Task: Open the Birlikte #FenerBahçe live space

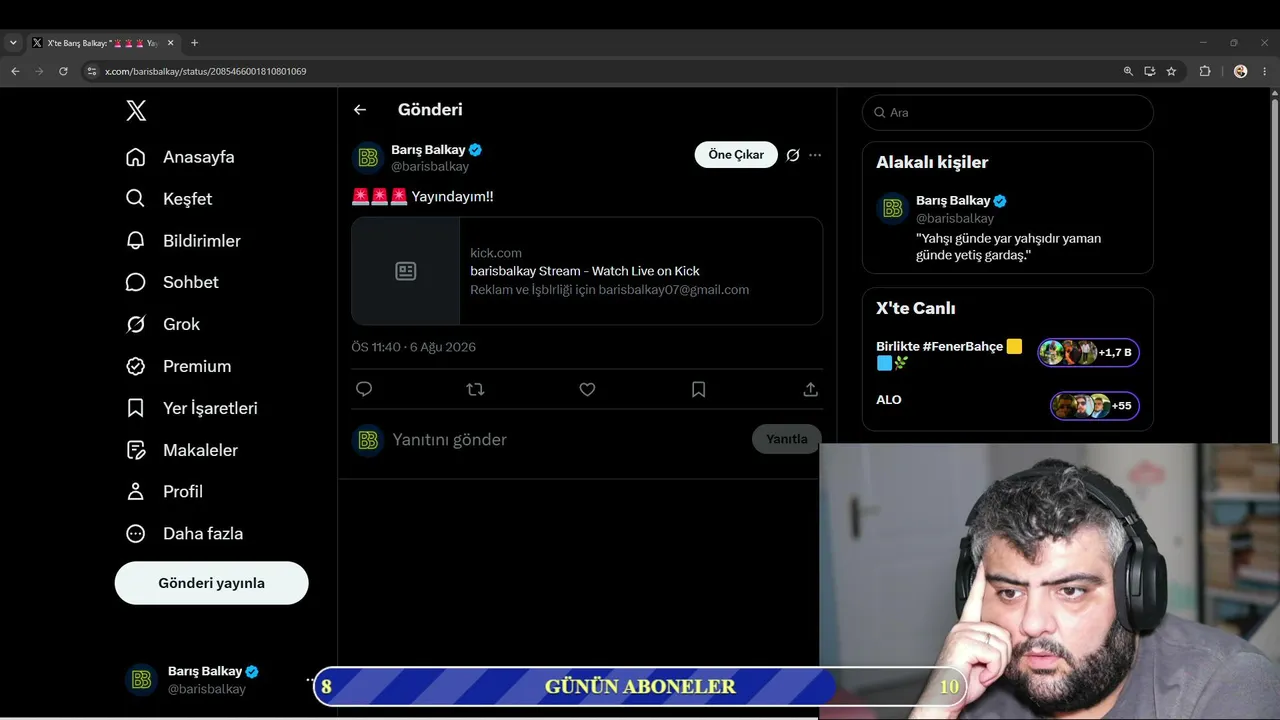Action: tap(1008, 354)
